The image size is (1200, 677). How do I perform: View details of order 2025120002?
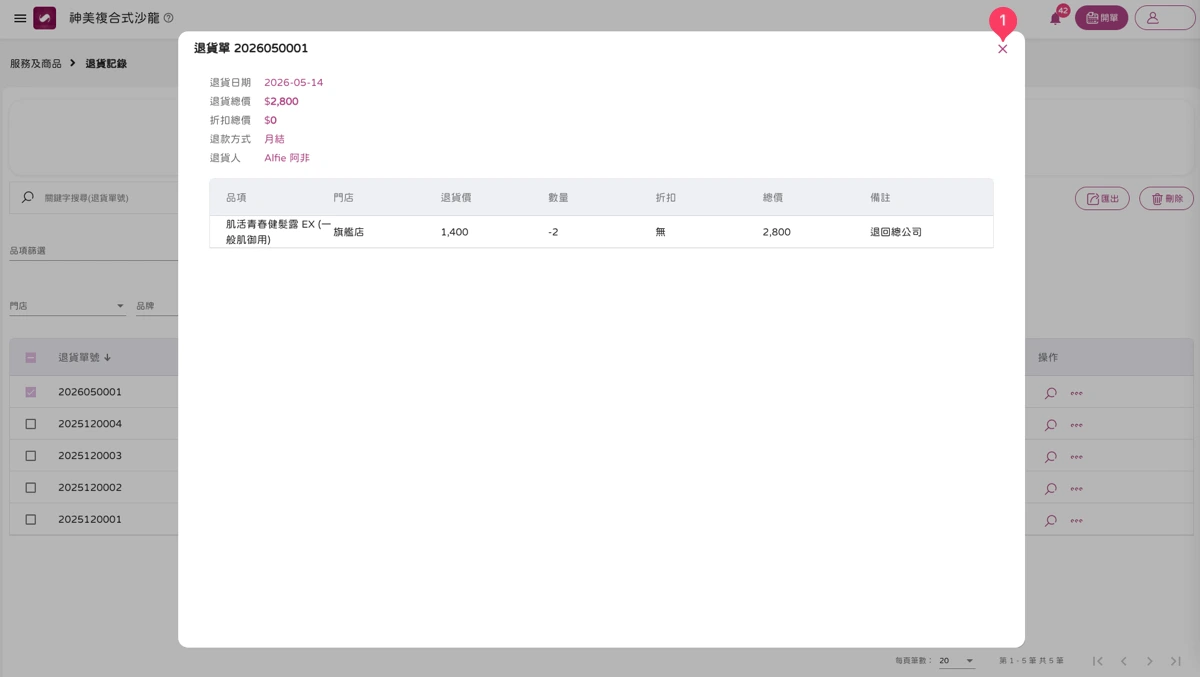click(1050, 489)
